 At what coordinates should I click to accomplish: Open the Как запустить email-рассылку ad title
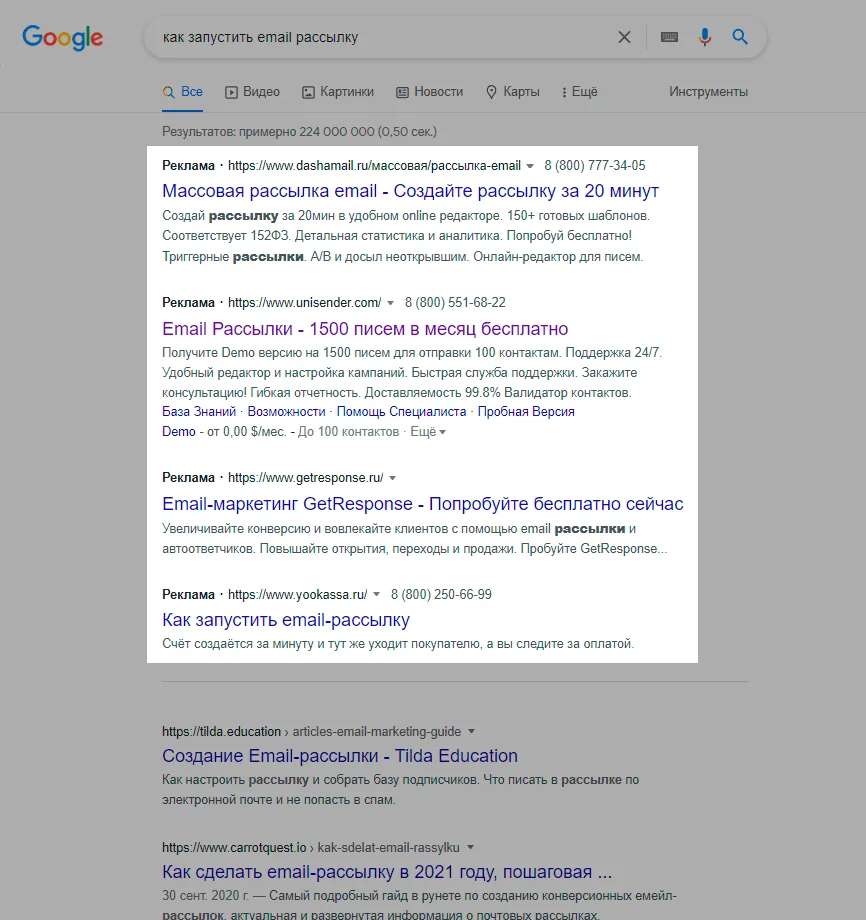pos(286,620)
